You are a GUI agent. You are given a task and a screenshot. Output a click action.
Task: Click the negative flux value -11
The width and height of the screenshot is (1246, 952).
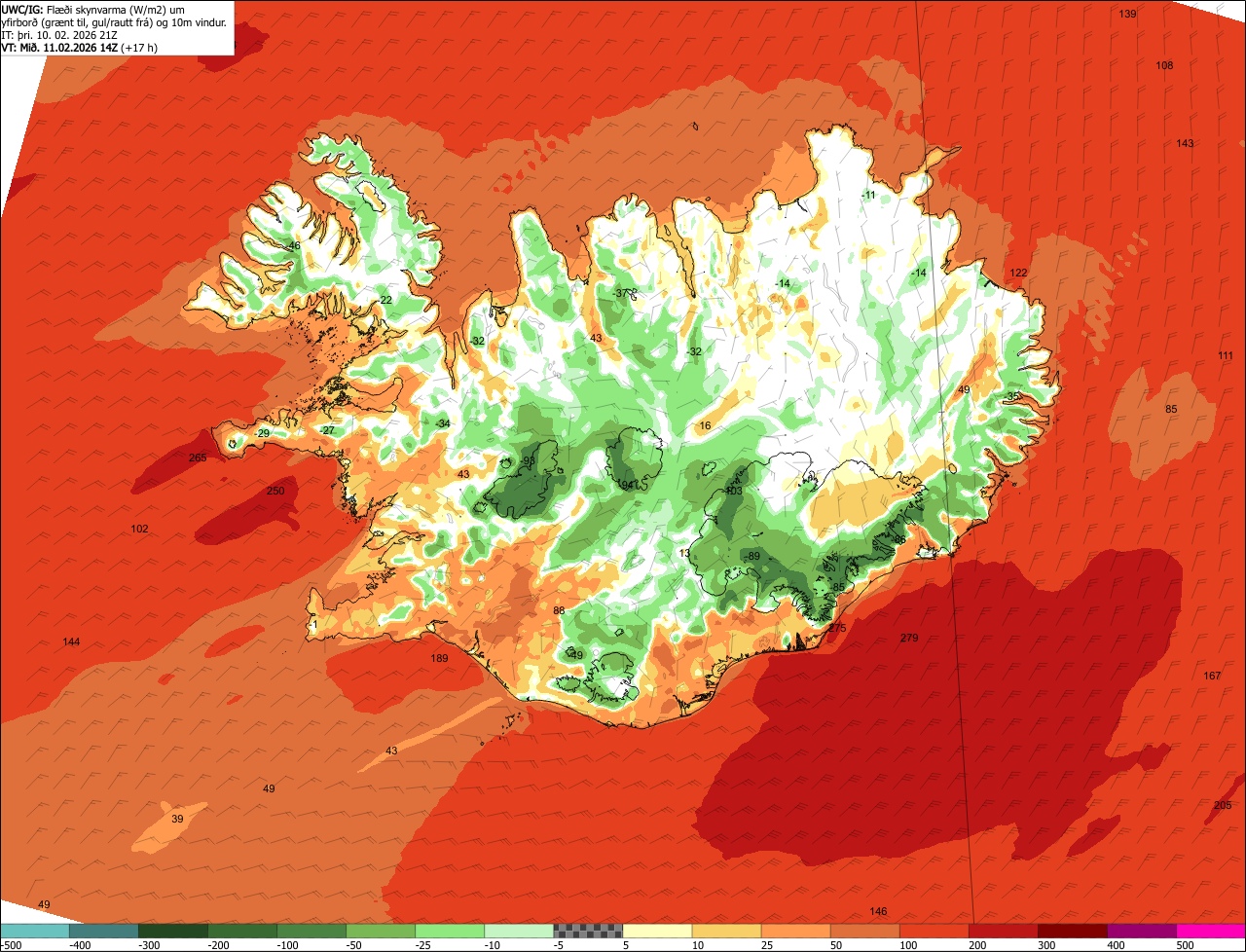click(868, 195)
